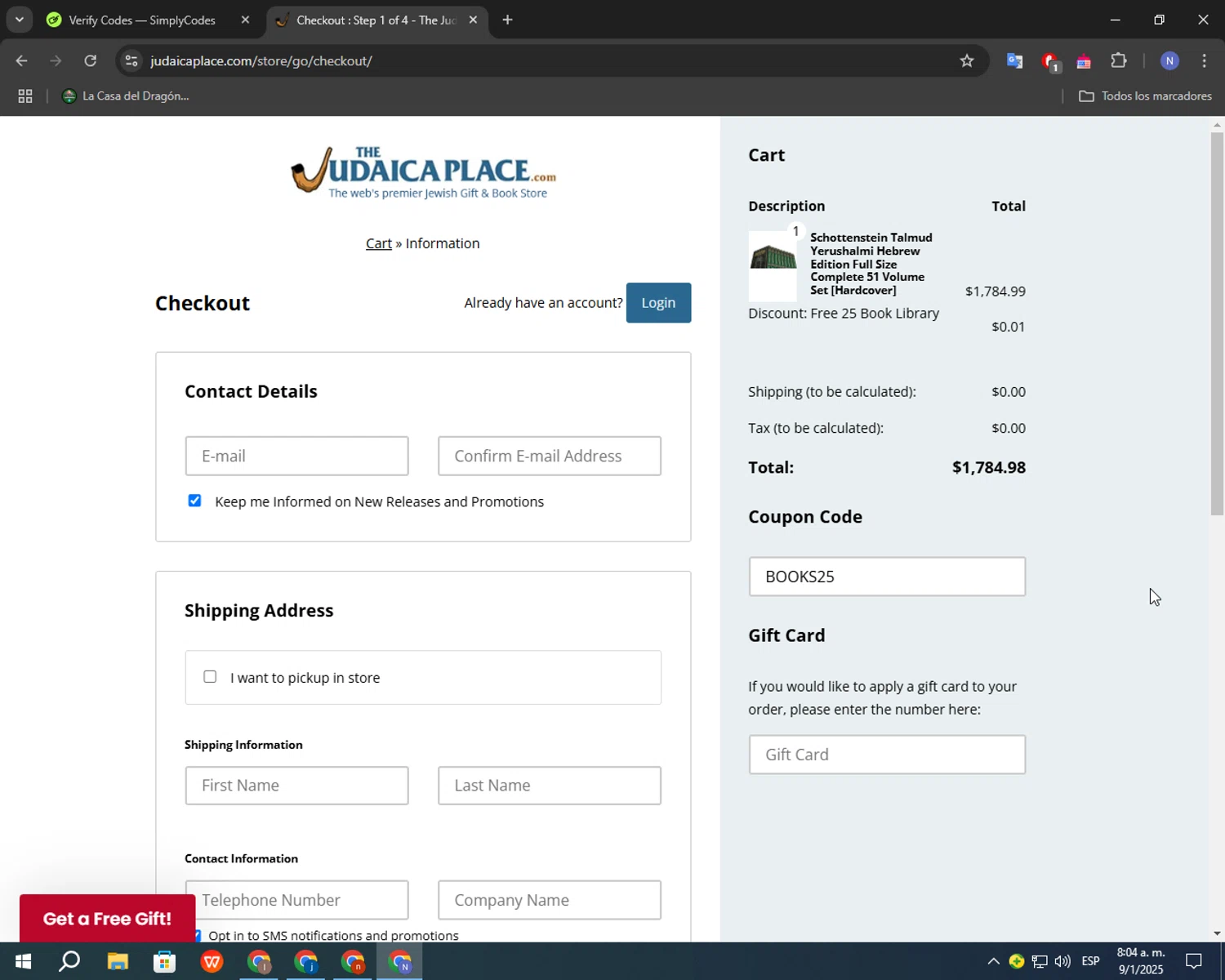This screenshot has width=1225, height=980.
Task: Open Windows taskbar search
Action: point(69,961)
